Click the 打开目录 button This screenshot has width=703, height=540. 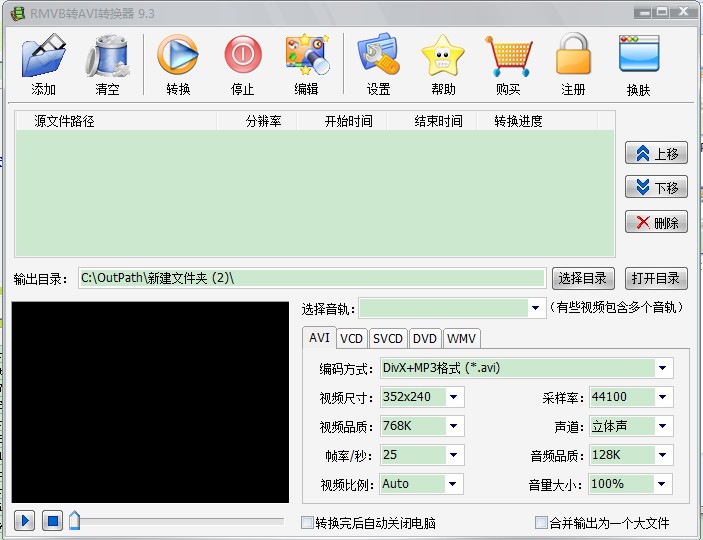[656, 278]
